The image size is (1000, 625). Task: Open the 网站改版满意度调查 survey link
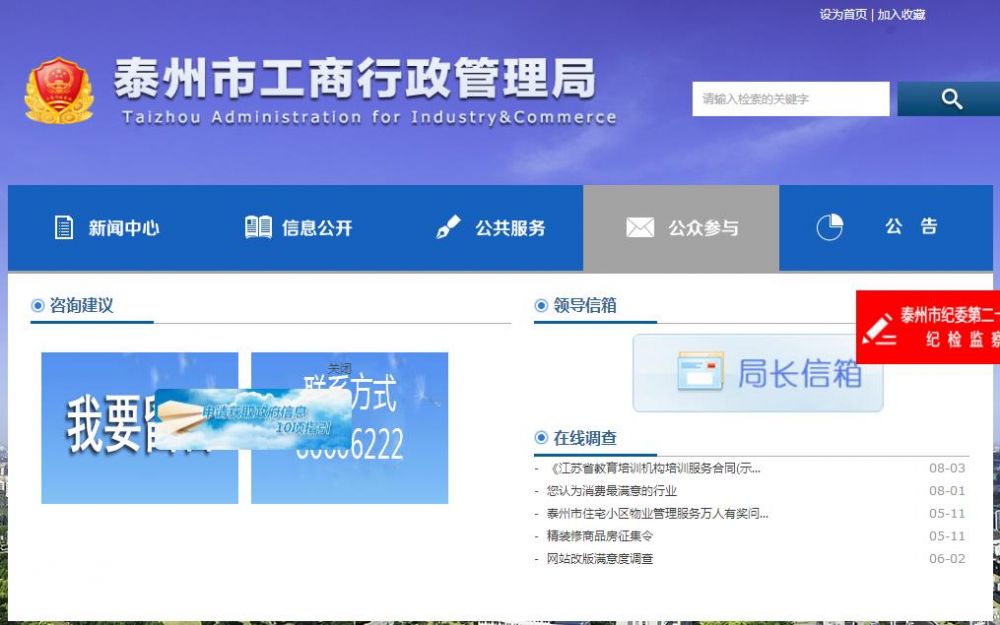click(600, 558)
